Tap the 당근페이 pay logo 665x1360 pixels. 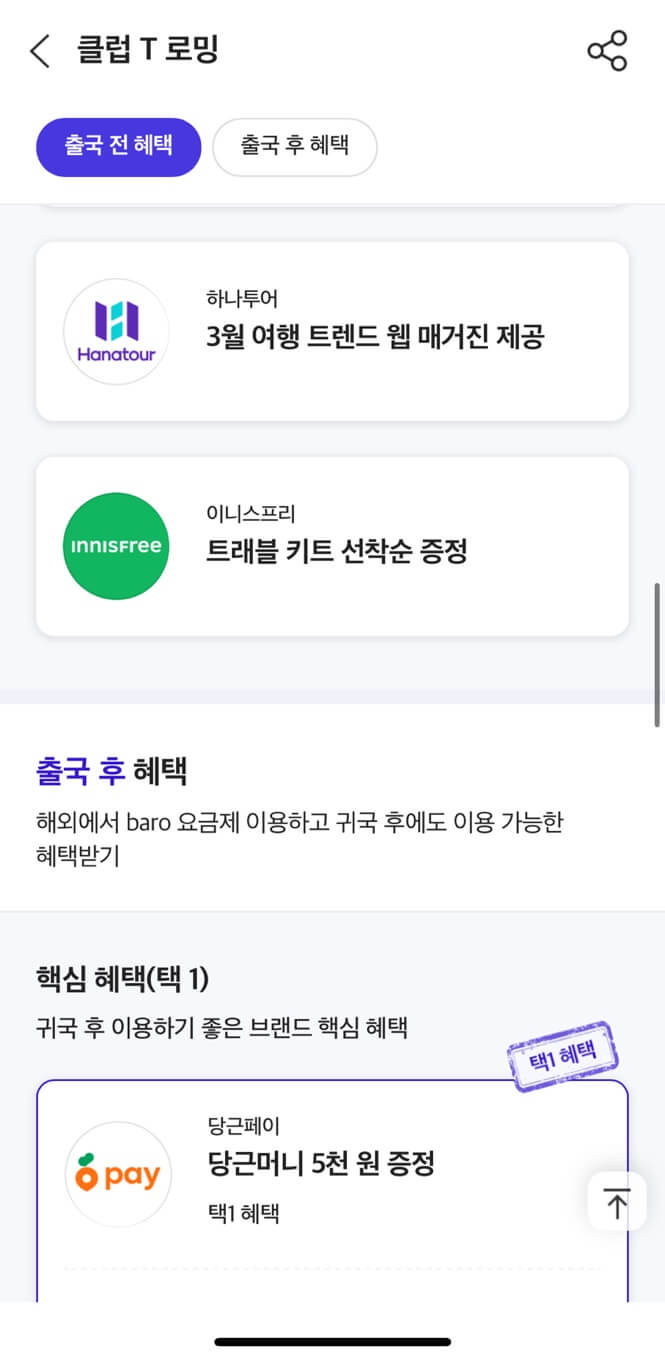(118, 1174)
